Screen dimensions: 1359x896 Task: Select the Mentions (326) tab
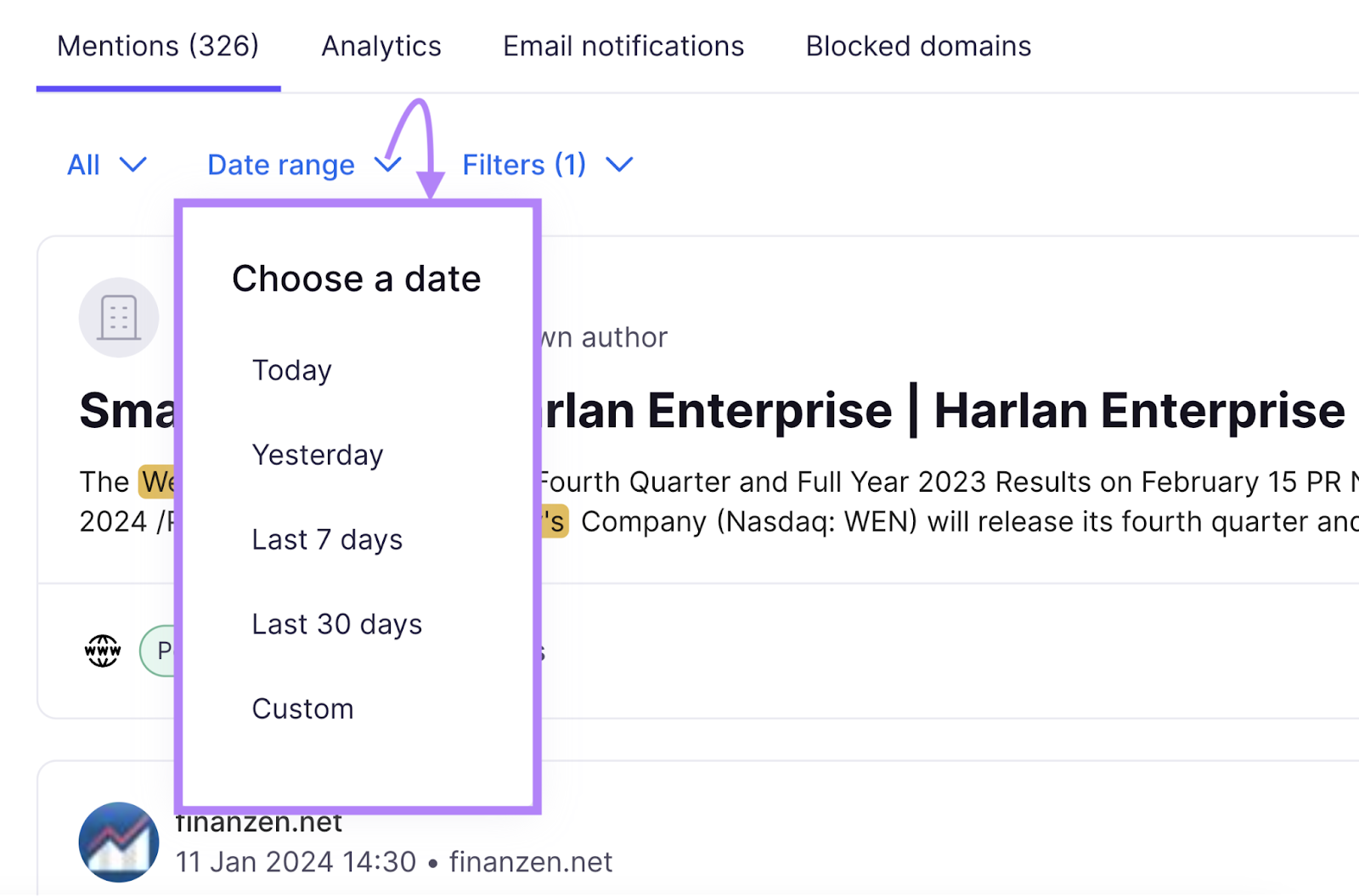tap(158, 46)
